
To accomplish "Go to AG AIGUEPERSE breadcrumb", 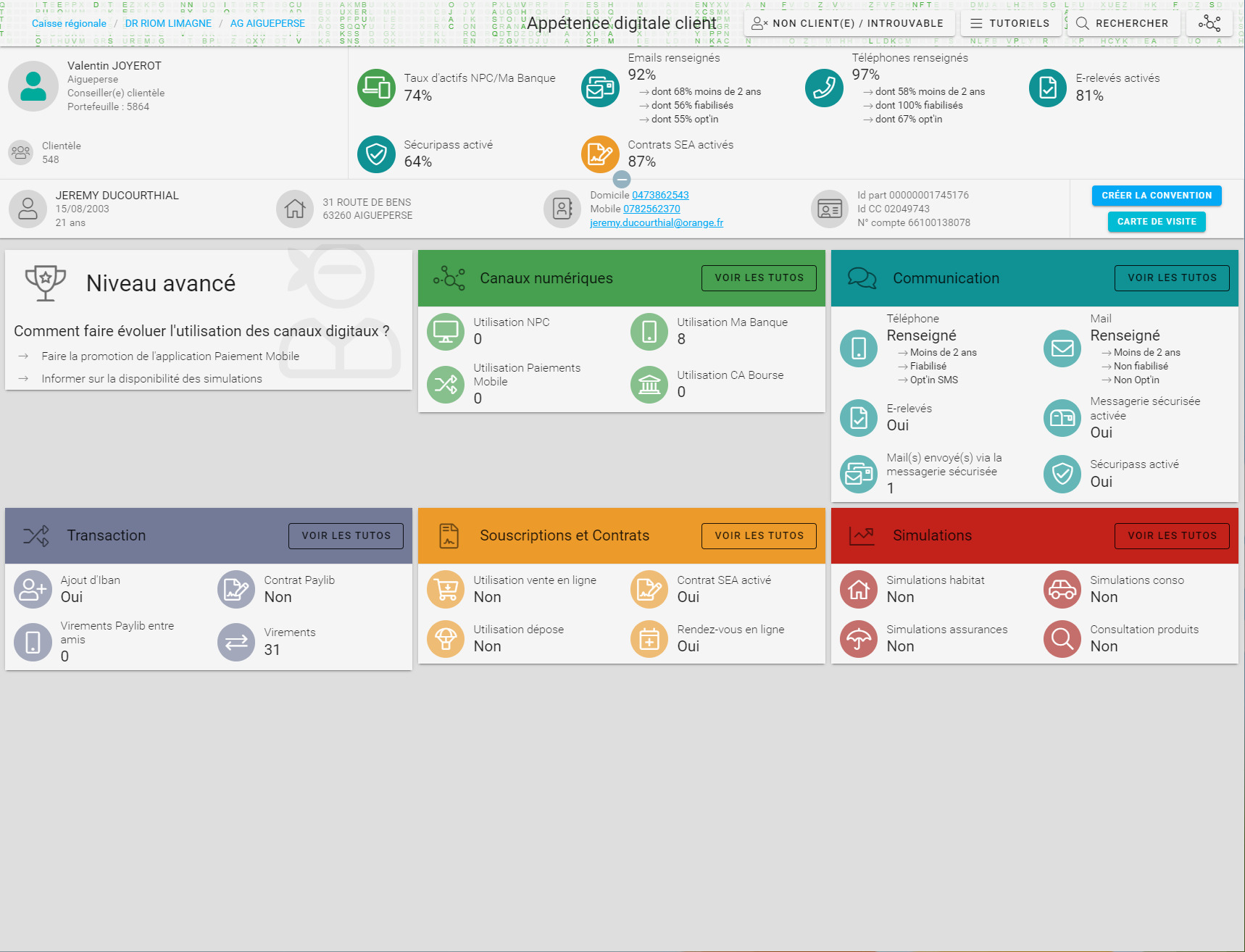I will click(267, 23).
